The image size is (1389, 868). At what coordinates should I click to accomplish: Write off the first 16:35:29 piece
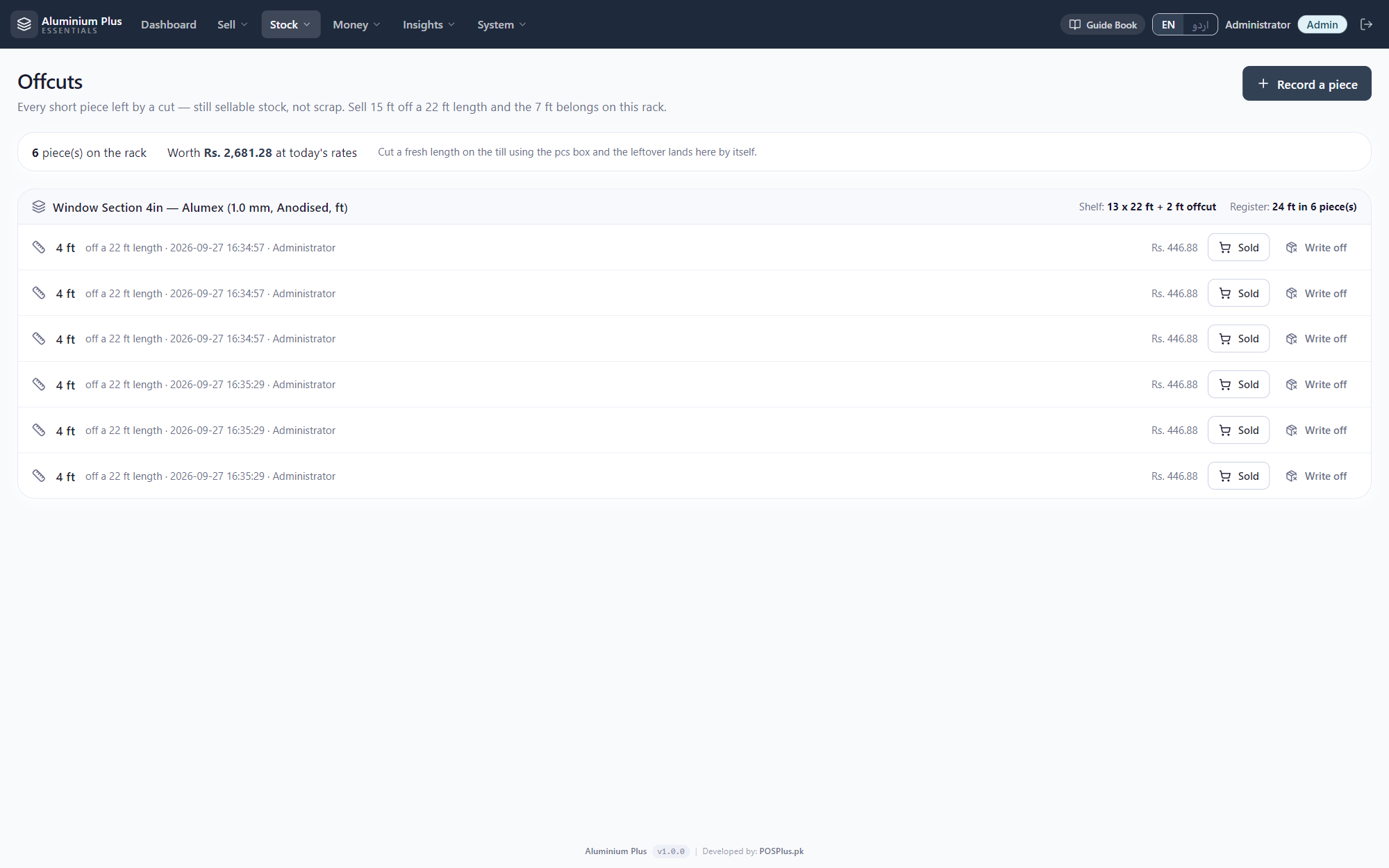coord(1316,385)
